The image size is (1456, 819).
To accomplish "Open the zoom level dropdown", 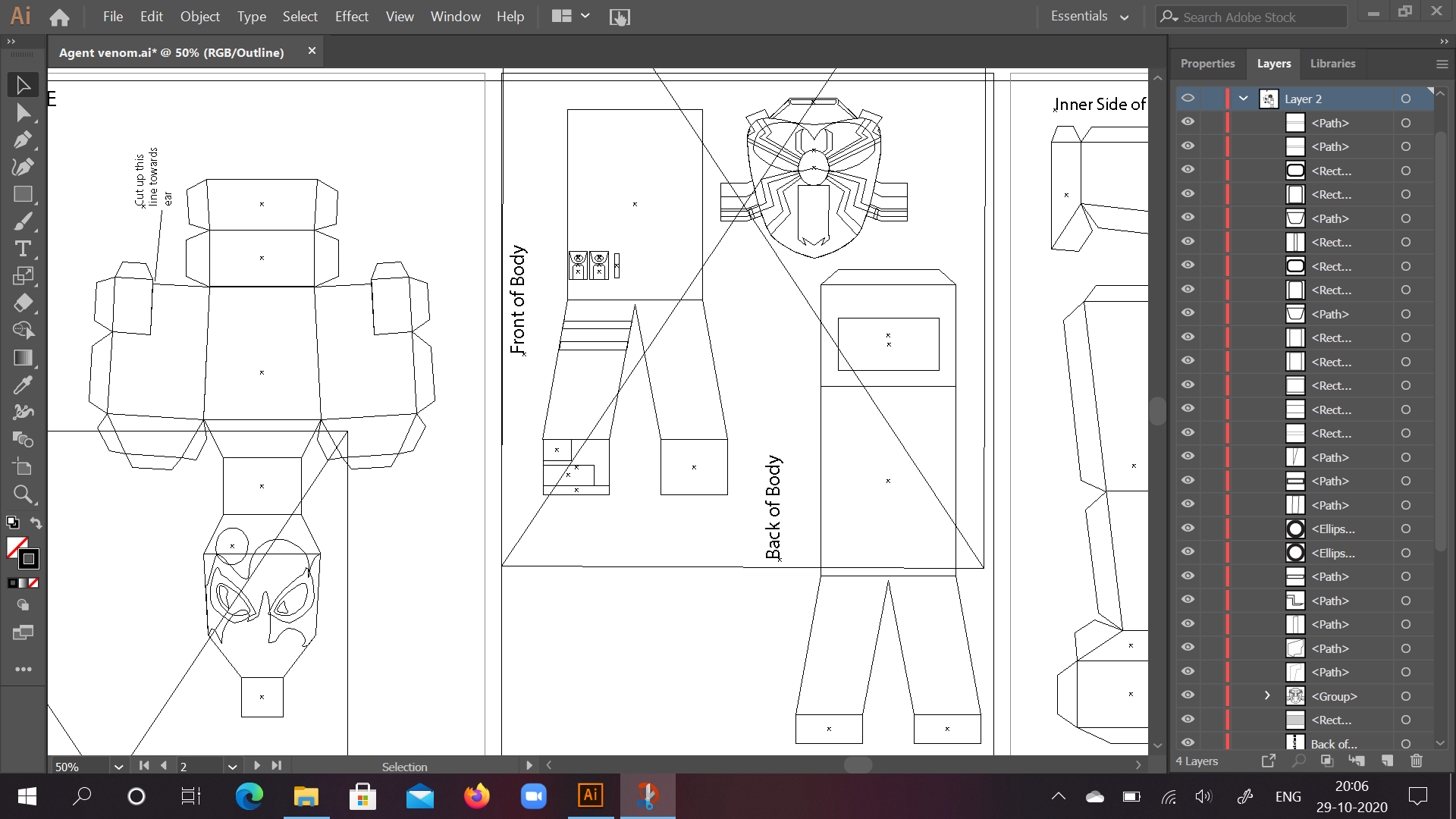I will [x=118, y=767].
